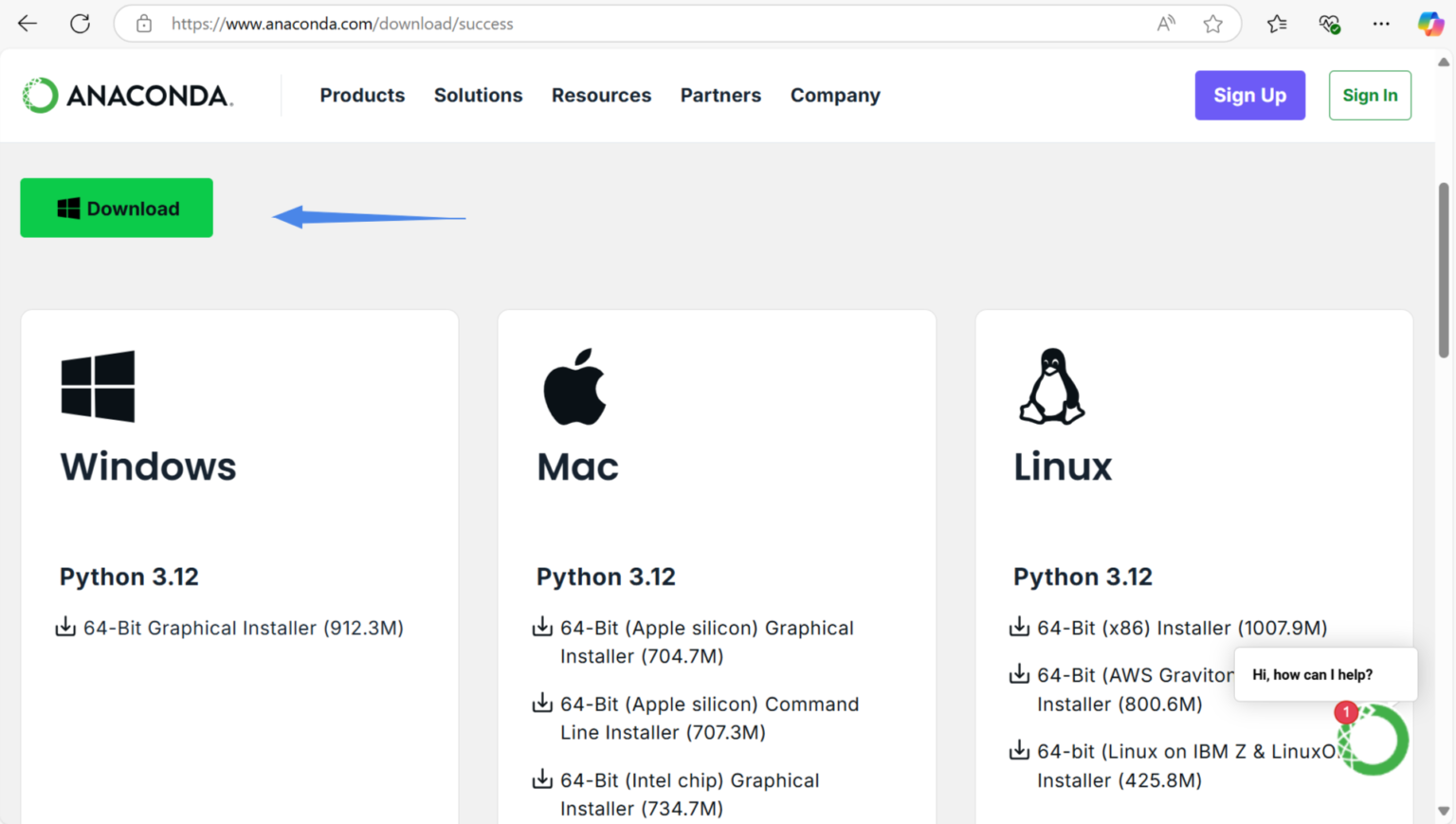Open Read Aloud in address bar
Image resolution: width=1456 pixels, height=824 pixels.
pos(1166,24)
